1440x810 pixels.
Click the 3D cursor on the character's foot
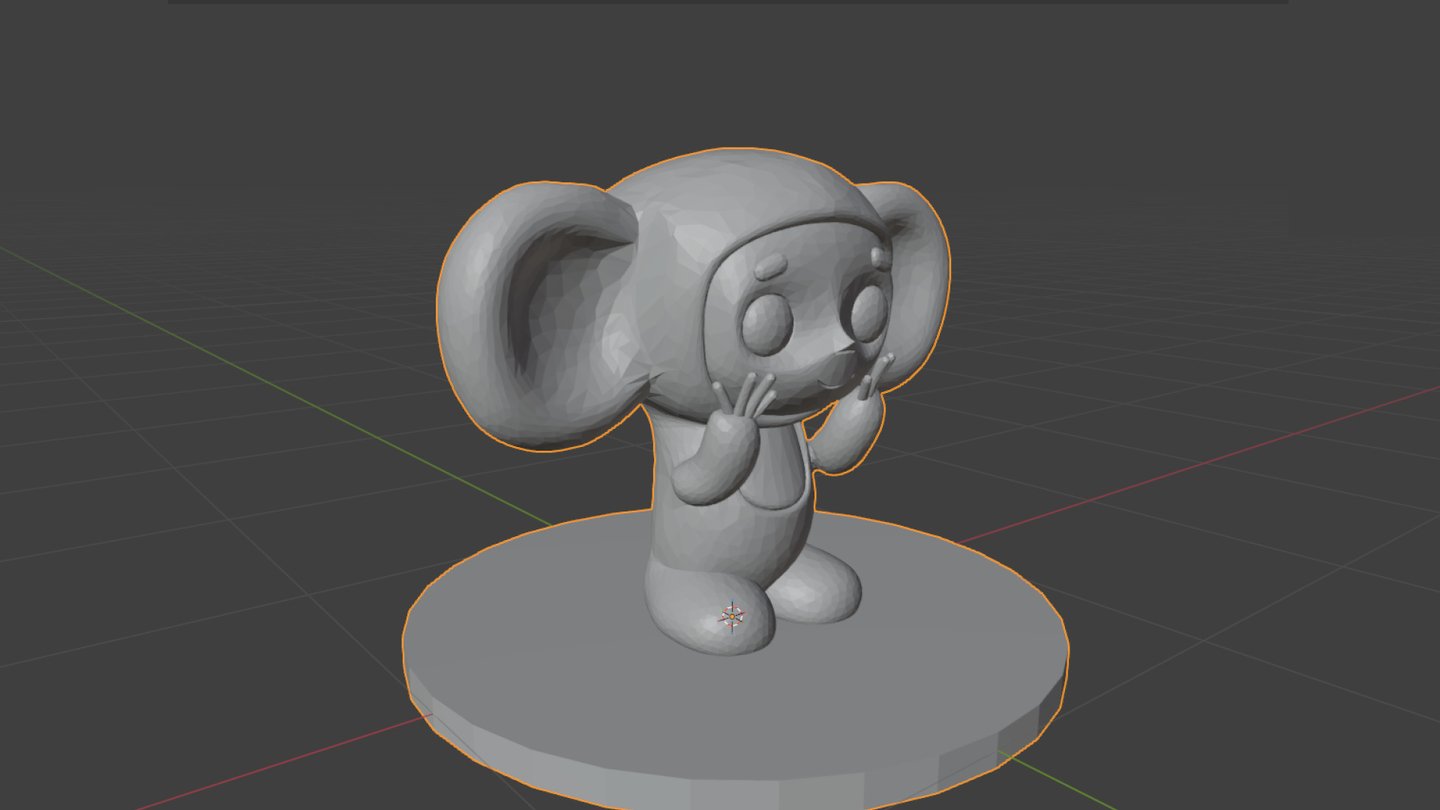coord(732,617)
